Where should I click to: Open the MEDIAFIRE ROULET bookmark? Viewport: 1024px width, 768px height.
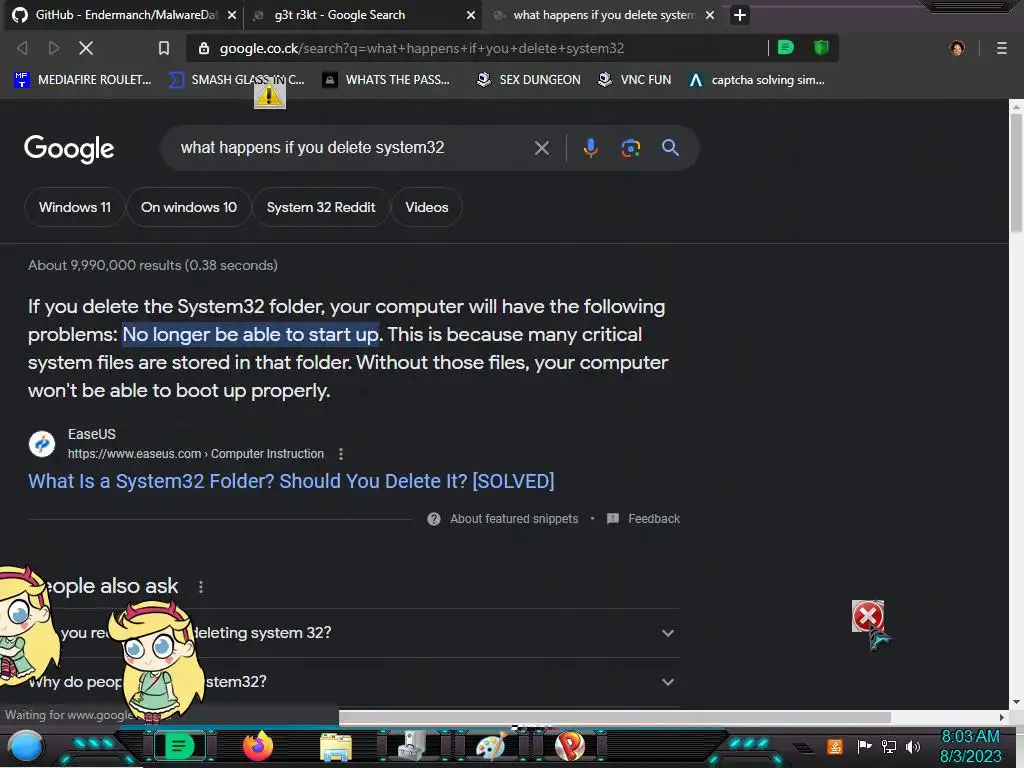click(x=83, y=80)
